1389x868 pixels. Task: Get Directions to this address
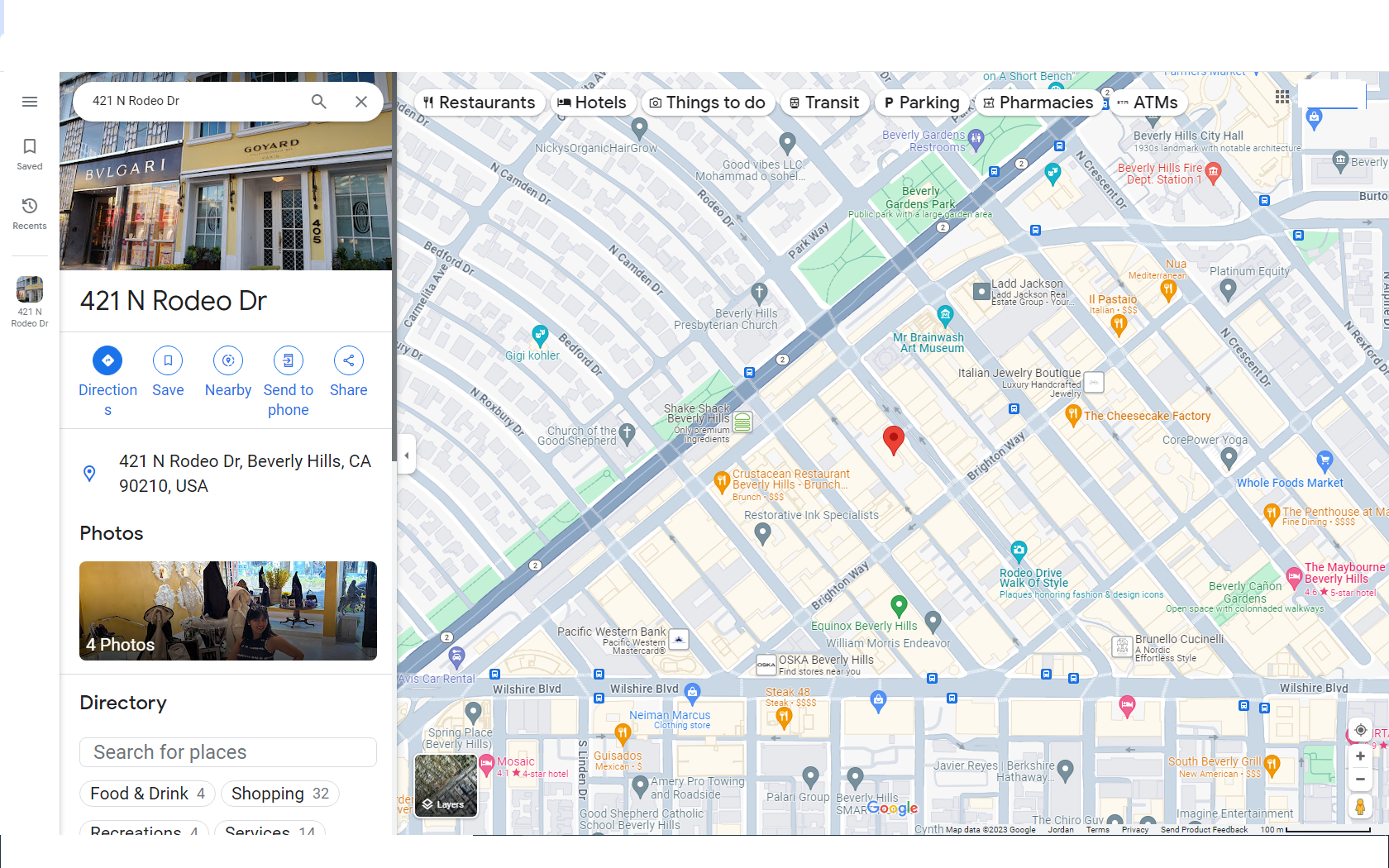coord(107,382)
